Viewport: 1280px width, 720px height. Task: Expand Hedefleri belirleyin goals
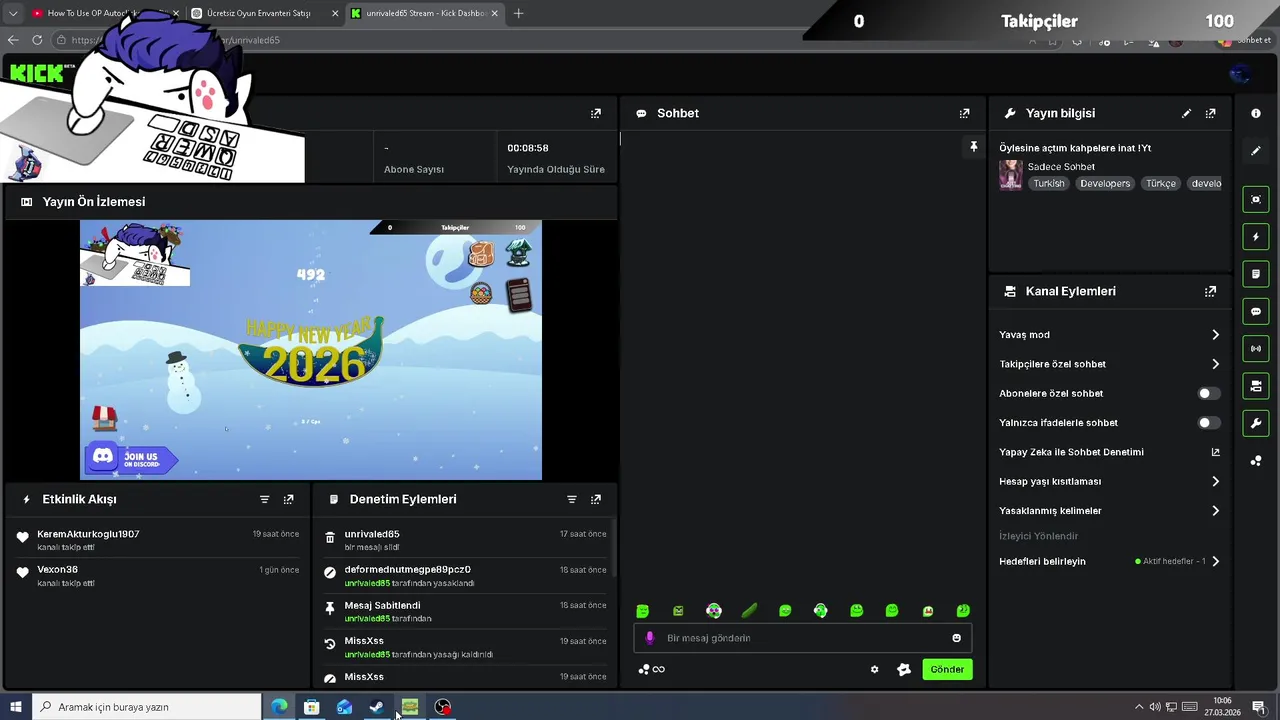pyautogui.click(x=1109, y=561)
